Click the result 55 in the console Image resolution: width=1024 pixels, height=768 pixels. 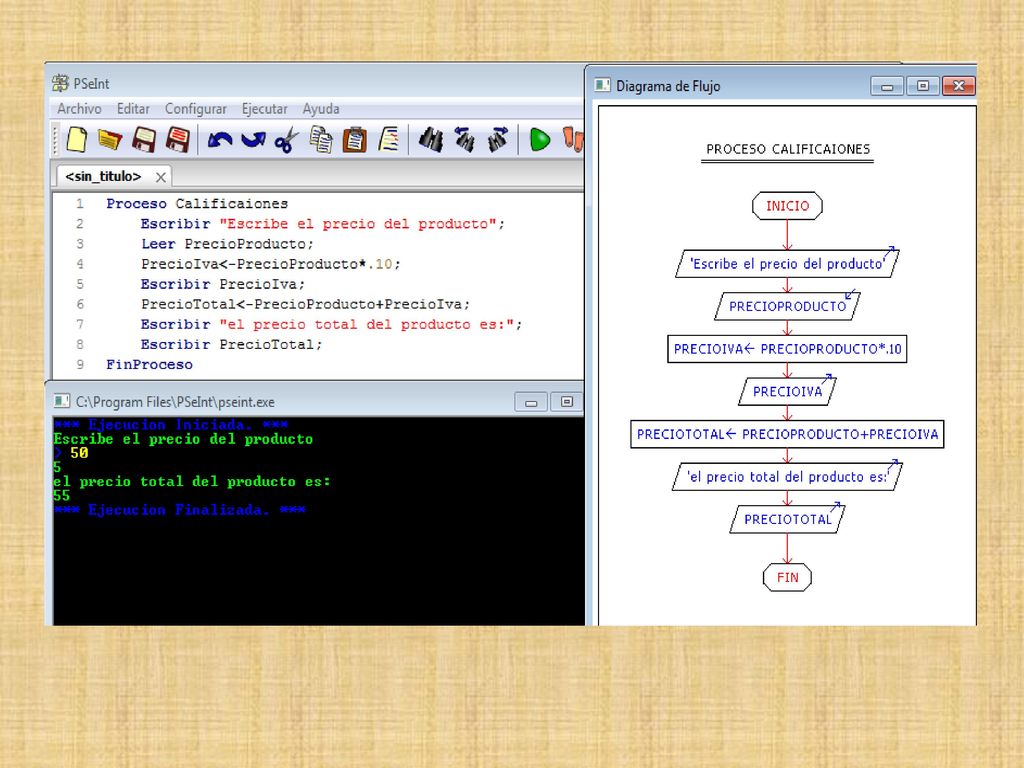61,495
